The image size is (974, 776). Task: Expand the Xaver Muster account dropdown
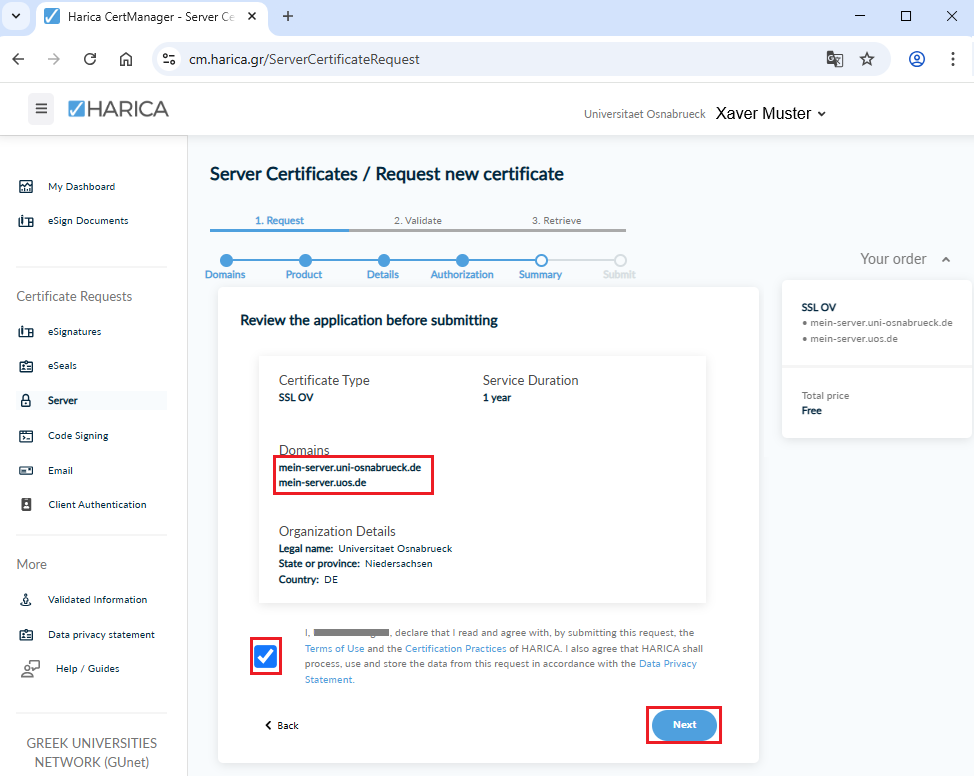pyautogui.click(x=770, y=114)
